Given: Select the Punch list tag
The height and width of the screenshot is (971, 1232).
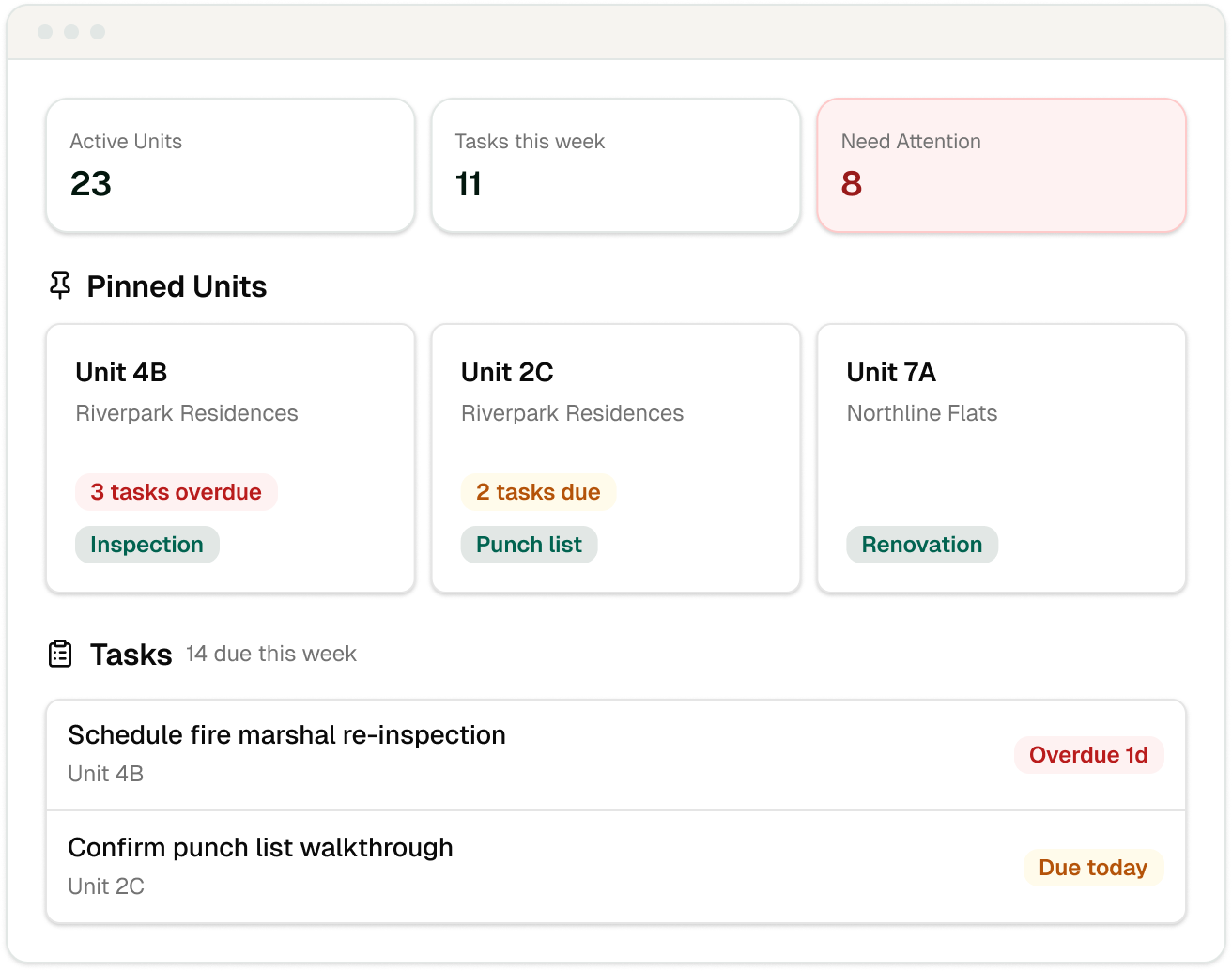Looking at the screenshot, I should (530, 545).
